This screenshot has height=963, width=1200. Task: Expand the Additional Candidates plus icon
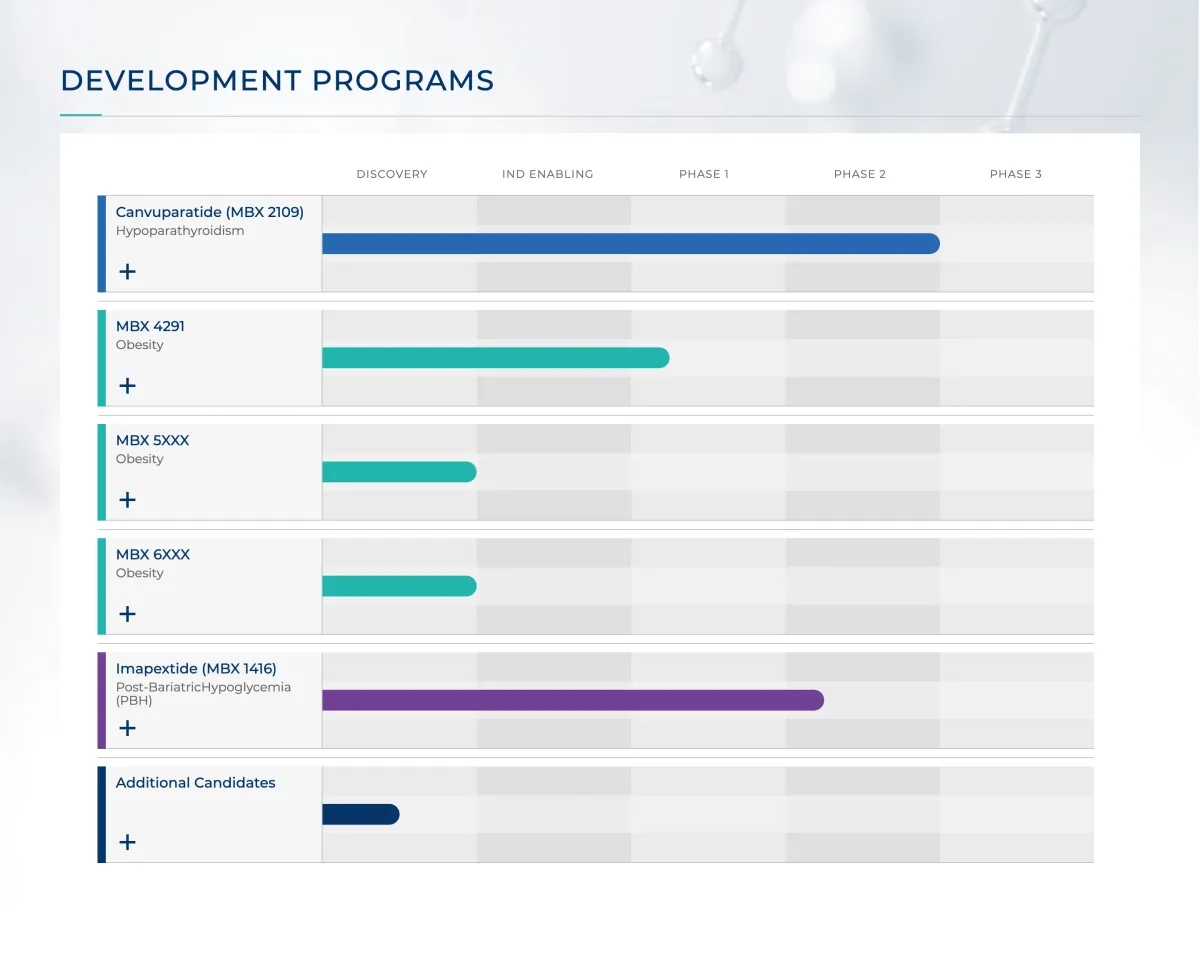click(x=127, y=842)
